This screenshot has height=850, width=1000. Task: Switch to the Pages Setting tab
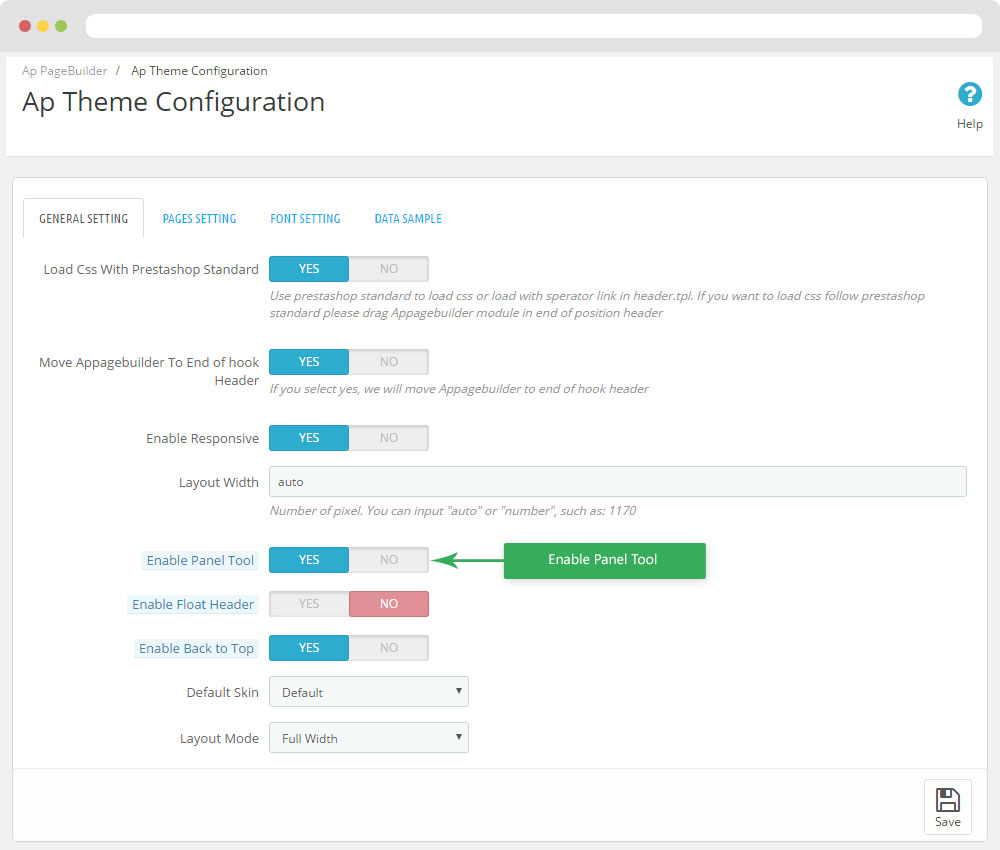pos(199,219)
